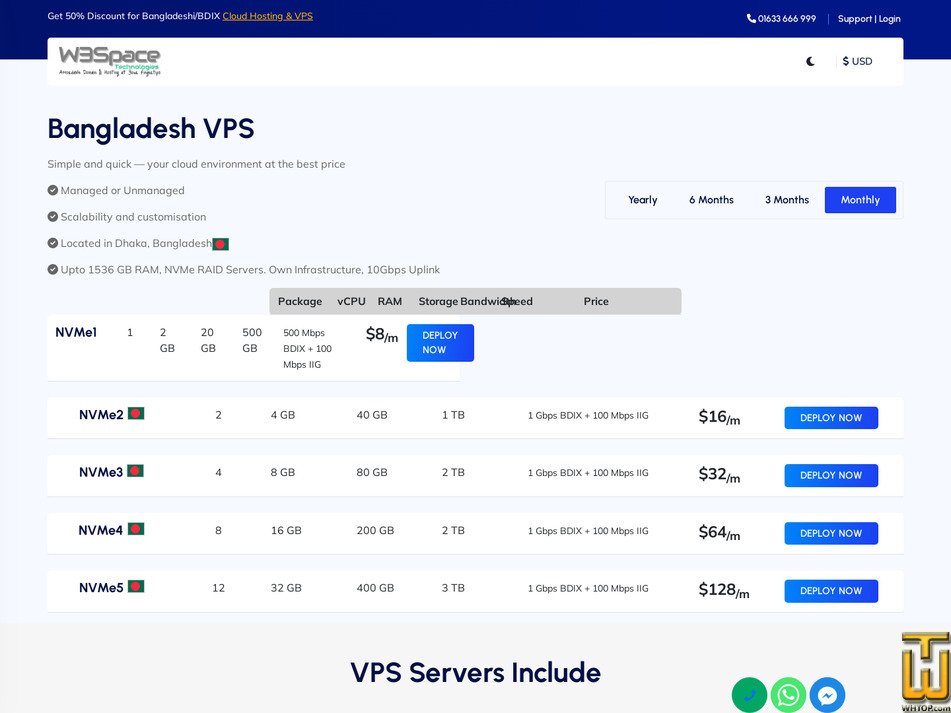Click the checkmark icon before Scalability and customisation
Viewport: 951px width, 713px height.
53,216
